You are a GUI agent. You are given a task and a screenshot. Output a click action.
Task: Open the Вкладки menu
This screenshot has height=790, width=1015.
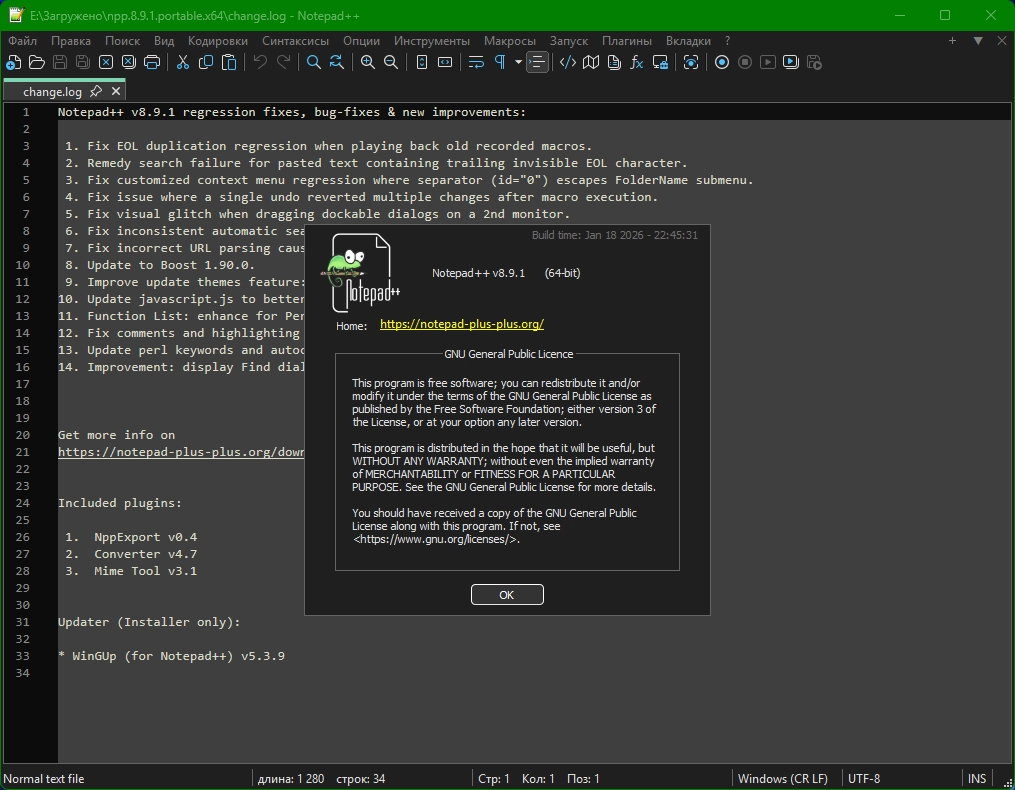688,40
